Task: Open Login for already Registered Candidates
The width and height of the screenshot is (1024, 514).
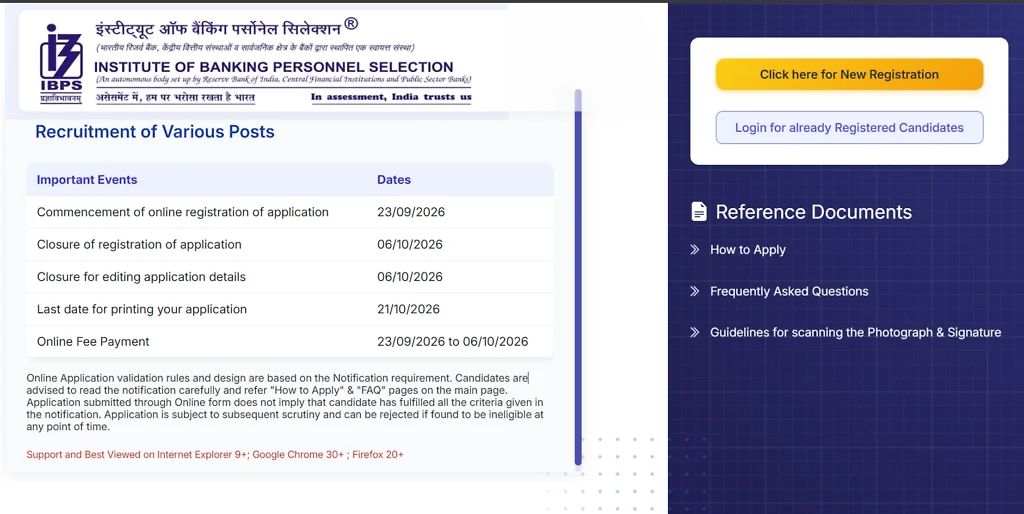Action: pos(849,127)
